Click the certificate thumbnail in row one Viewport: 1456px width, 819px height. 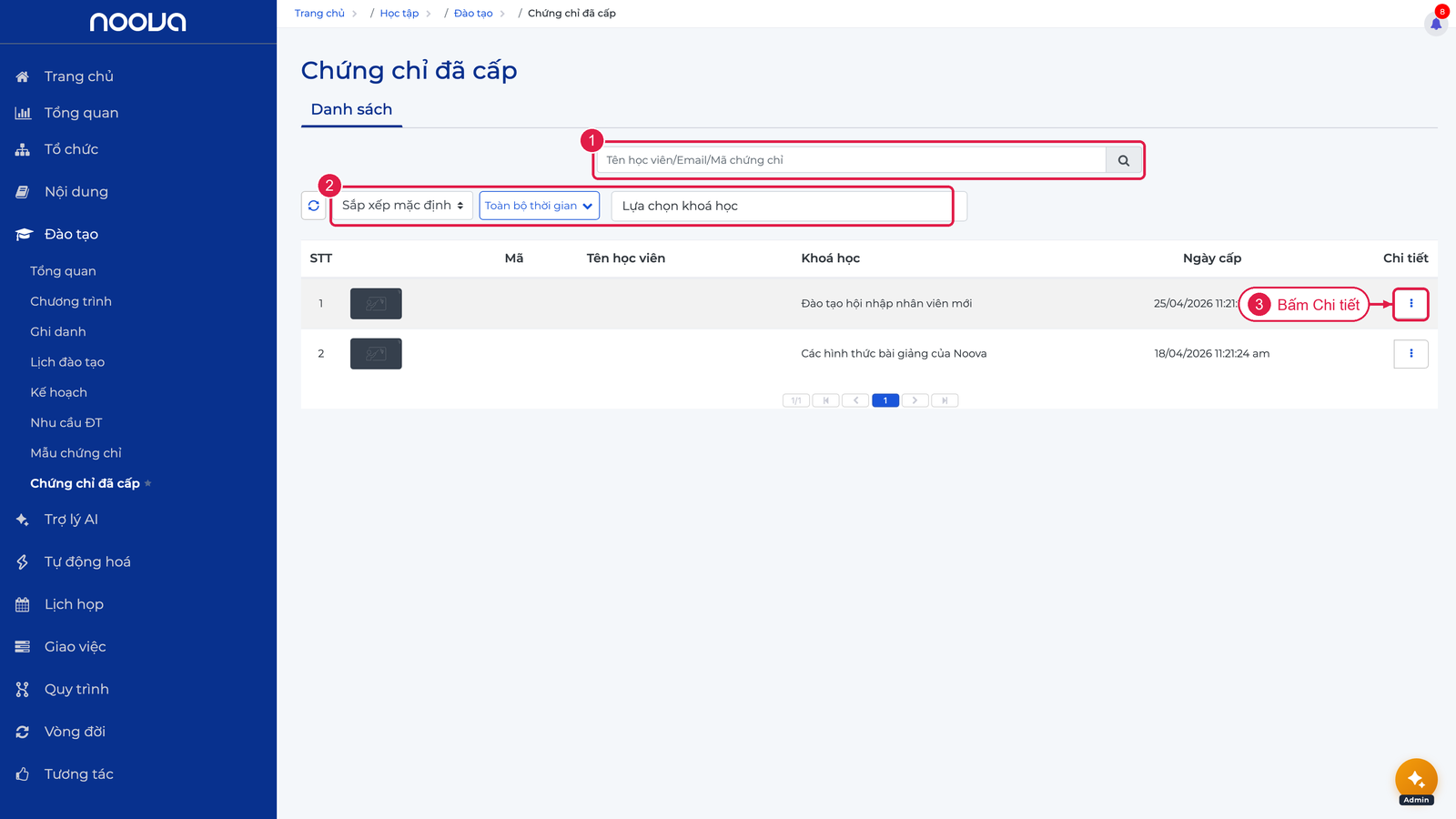point(376,304)
